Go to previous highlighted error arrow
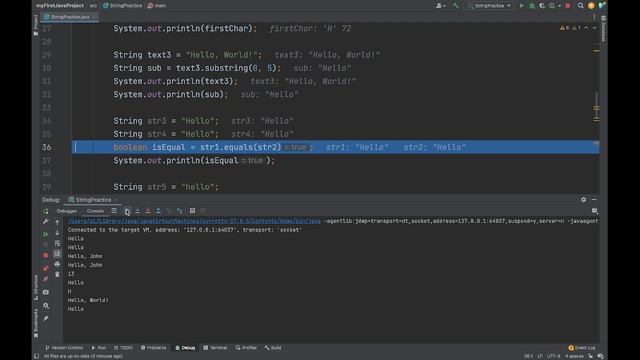Viewport: 640px width, 360px height. (586, 28)
